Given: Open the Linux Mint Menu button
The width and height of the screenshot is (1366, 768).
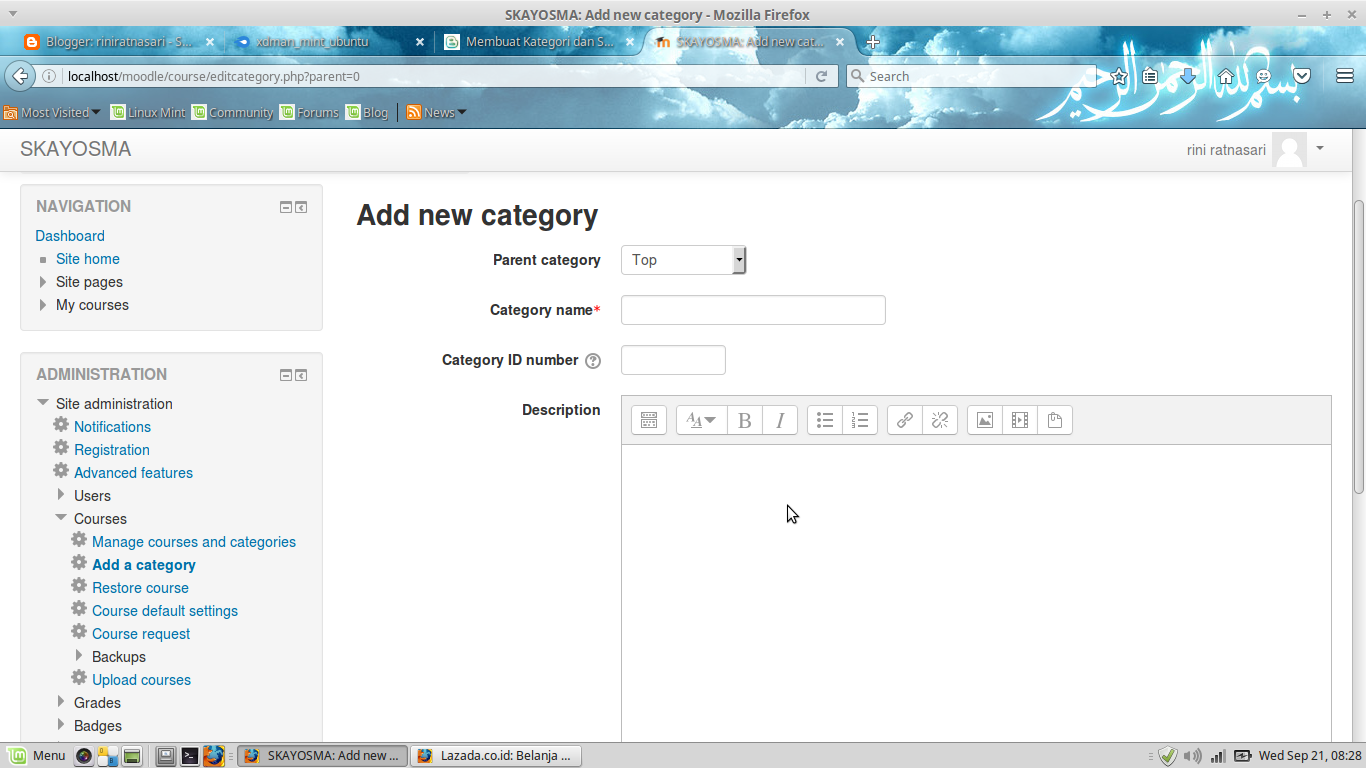Looking at the screenshot, I should (x=37, y=756).
